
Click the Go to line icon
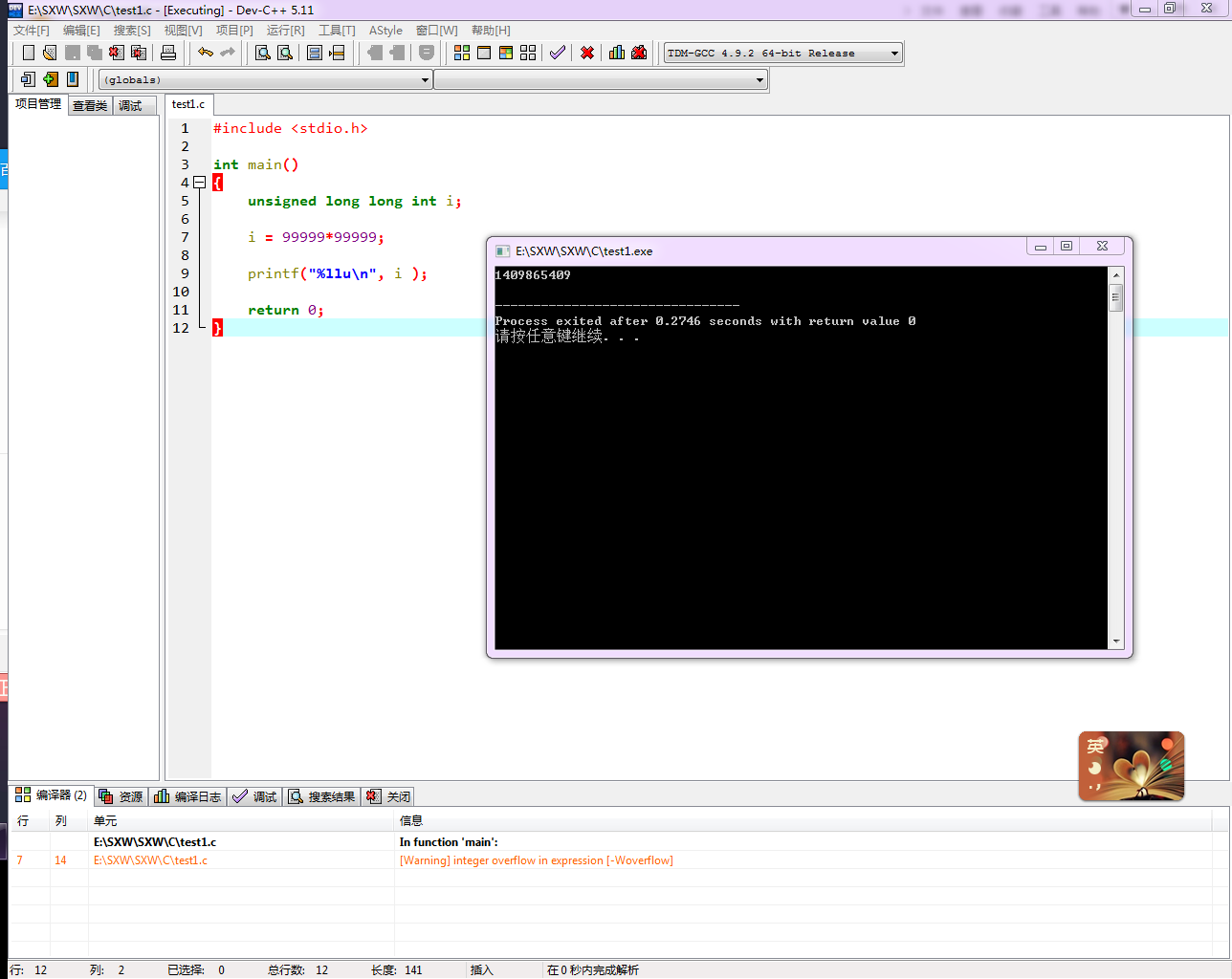(x=337, y=53)
